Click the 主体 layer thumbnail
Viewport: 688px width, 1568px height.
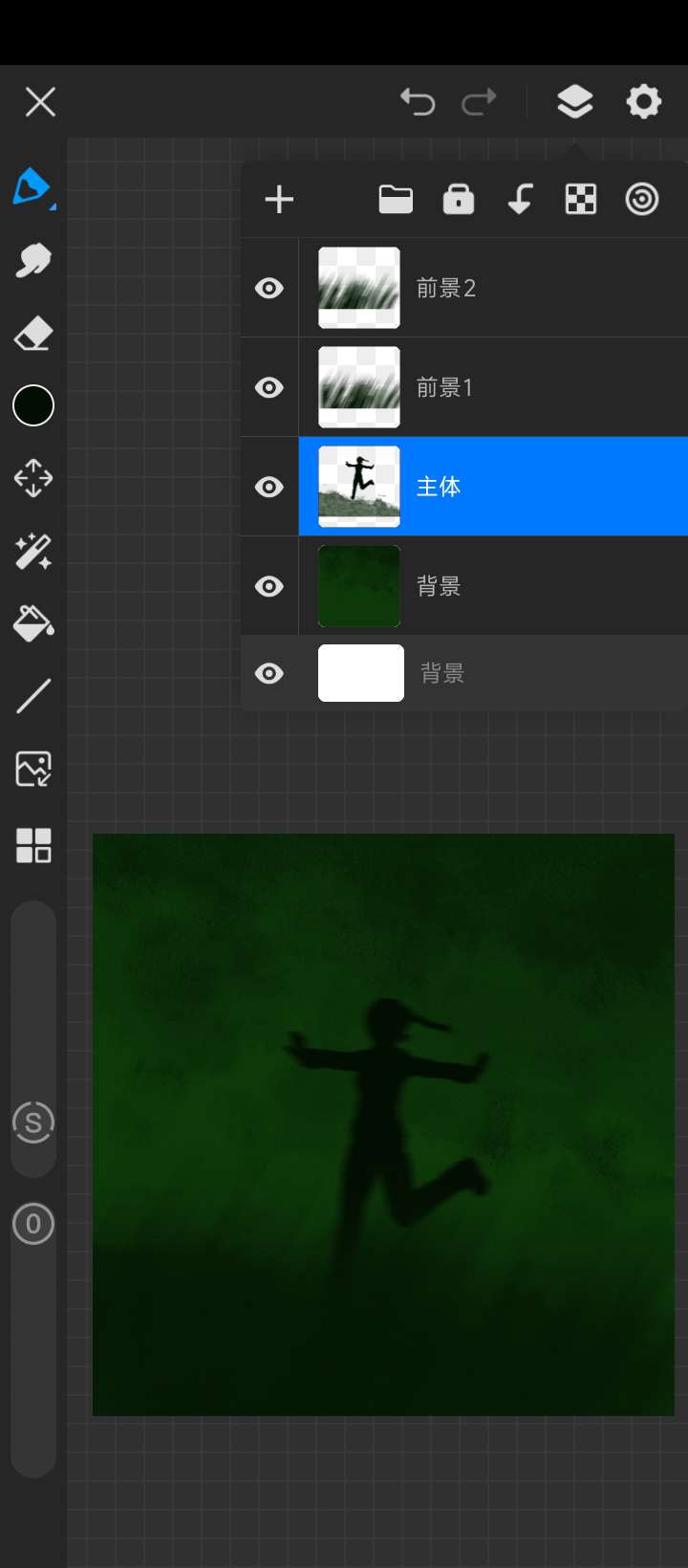[359, 487]
